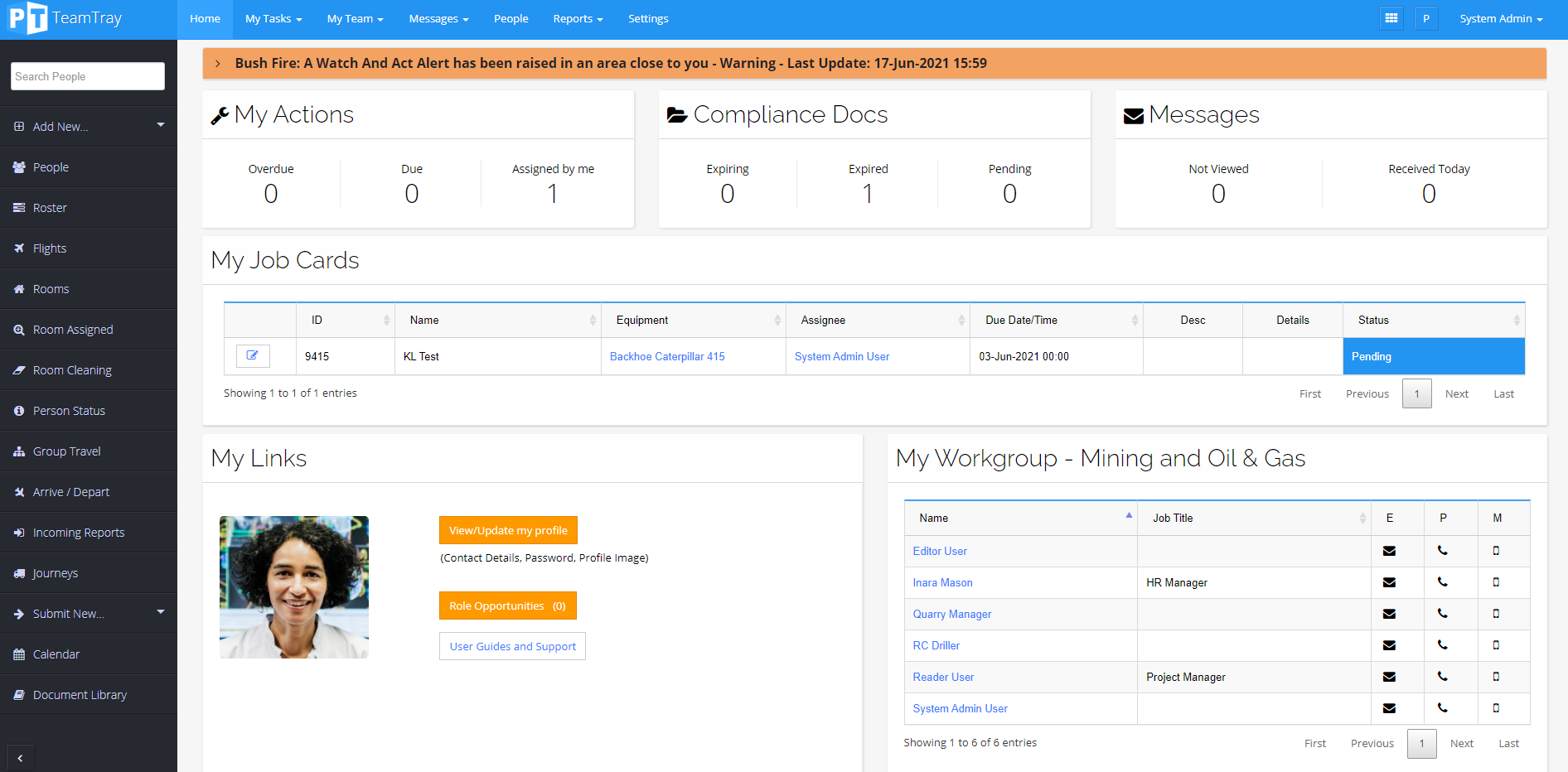Click the mobile icon next to Reader User
Image resolution: width=1568 pixels, height=772 pixels.
tap(1496, 677)
